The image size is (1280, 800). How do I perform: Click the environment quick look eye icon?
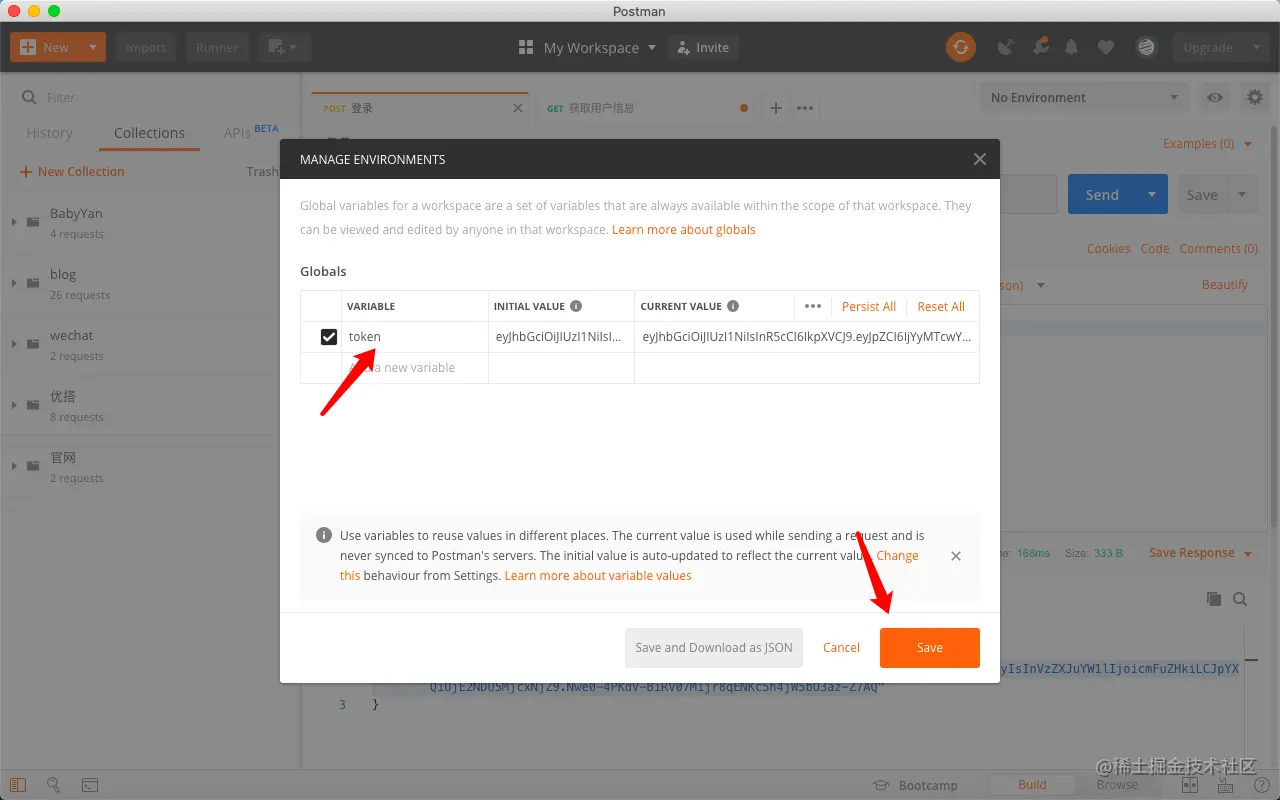coord(1214,97)
